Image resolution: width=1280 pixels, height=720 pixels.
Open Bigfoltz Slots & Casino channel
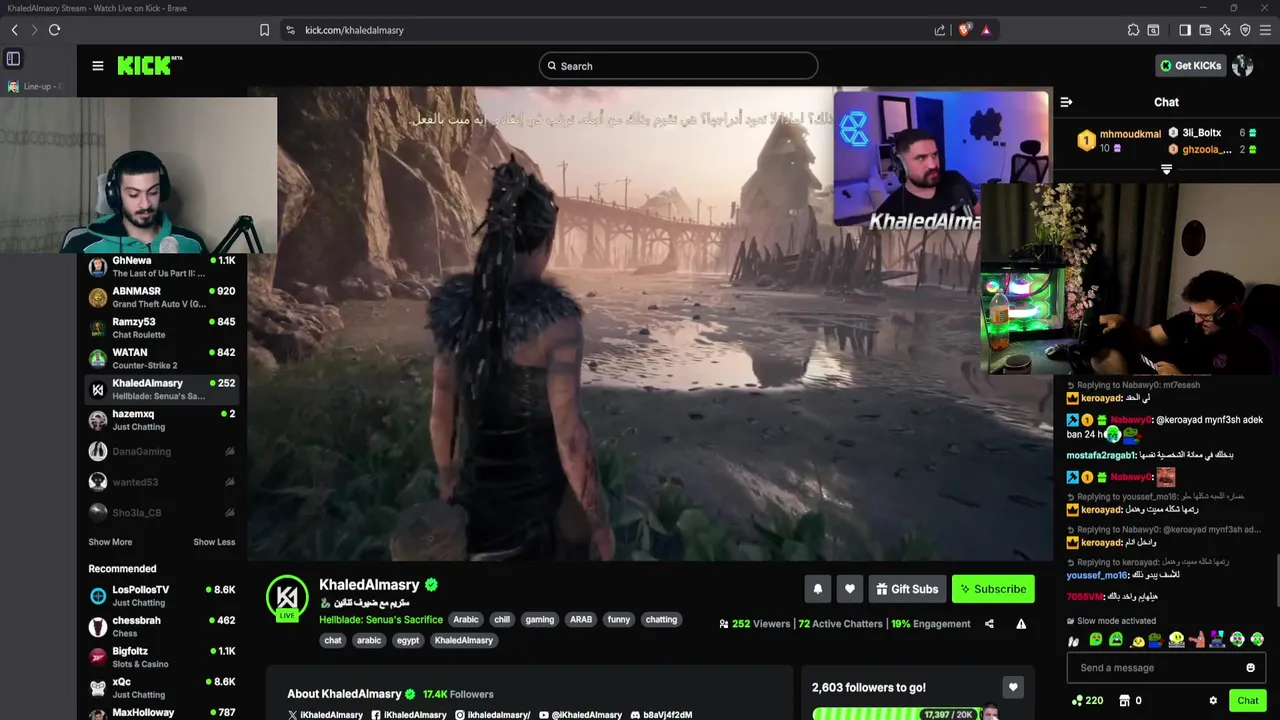click(162, 657)
